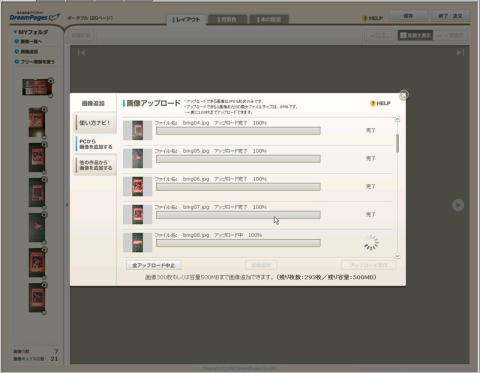The width and height of the screenshot is (480, 373).
Task: Click the bmg08.jpg progress bar
Action: point(238,243)
